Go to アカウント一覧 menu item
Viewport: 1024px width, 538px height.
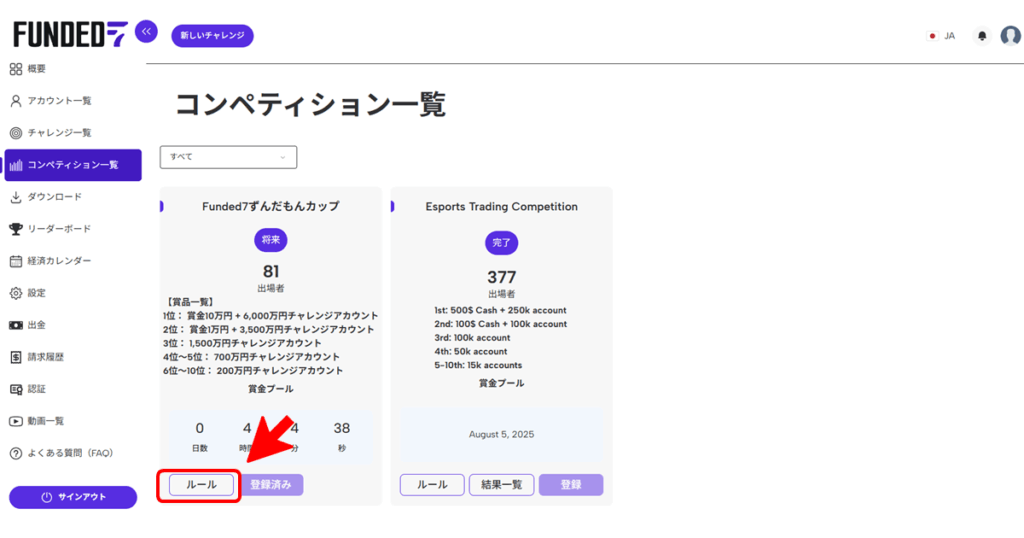59,101
